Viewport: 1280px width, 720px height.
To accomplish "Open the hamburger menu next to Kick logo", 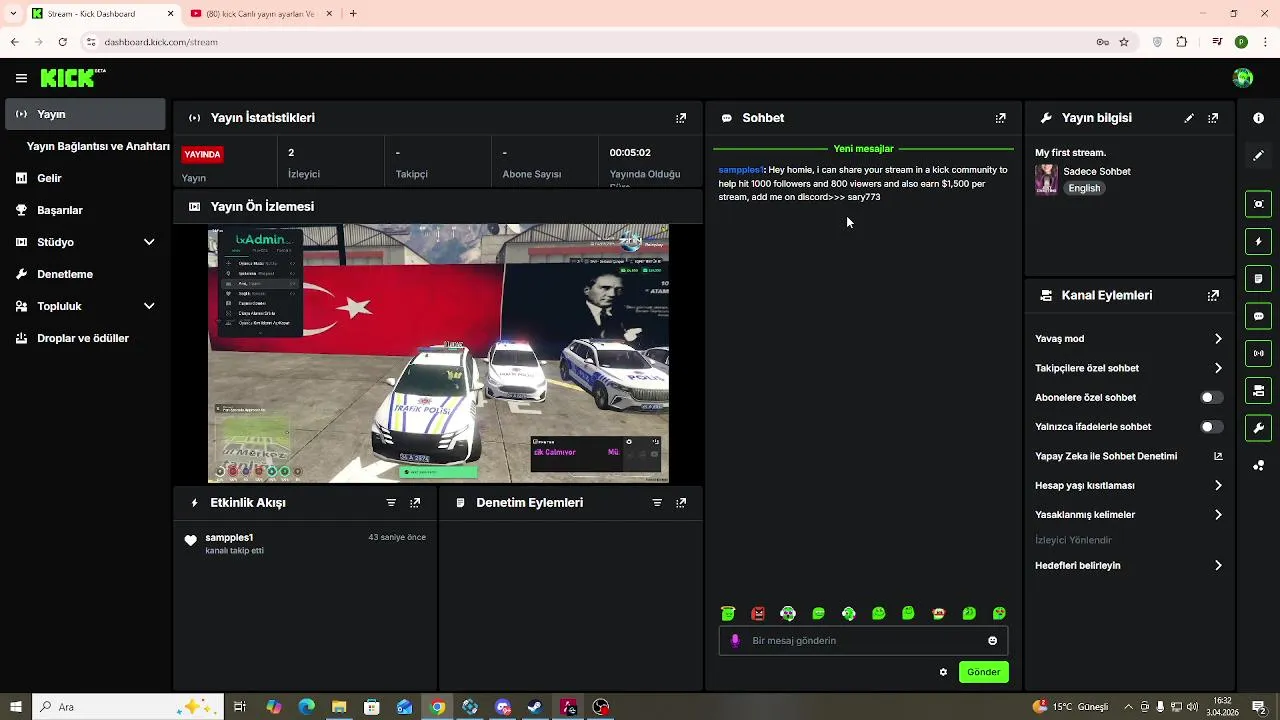I will click(x=21, y=78).
